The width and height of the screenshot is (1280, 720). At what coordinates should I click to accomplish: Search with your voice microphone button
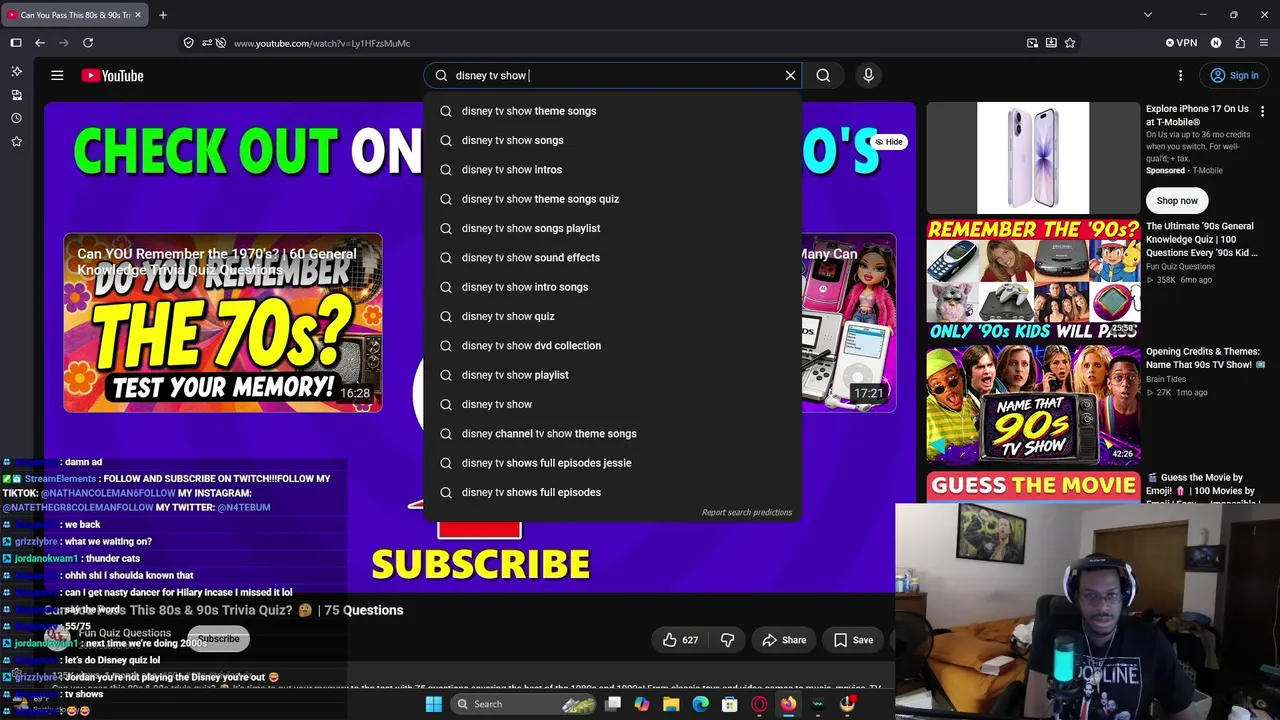click(x=868, y=75)
